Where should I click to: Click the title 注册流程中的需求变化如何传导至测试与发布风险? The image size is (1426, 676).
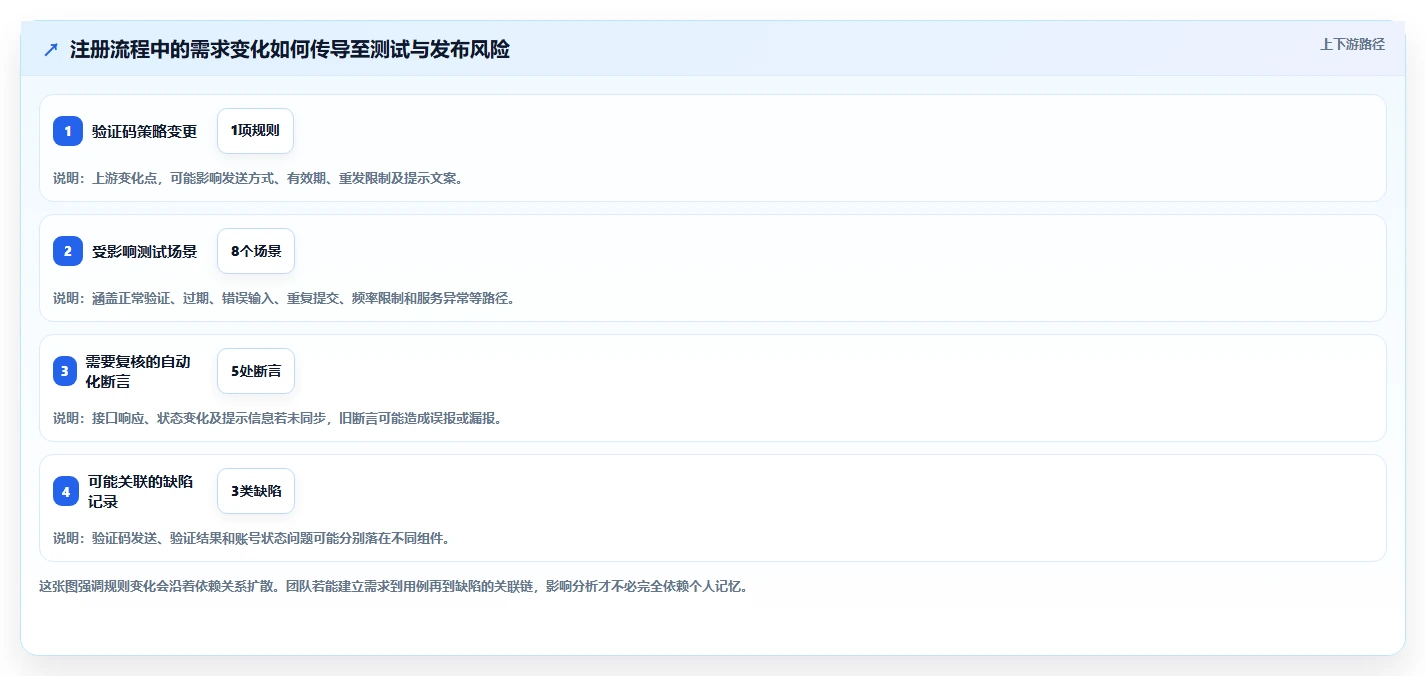click(290, 50)
